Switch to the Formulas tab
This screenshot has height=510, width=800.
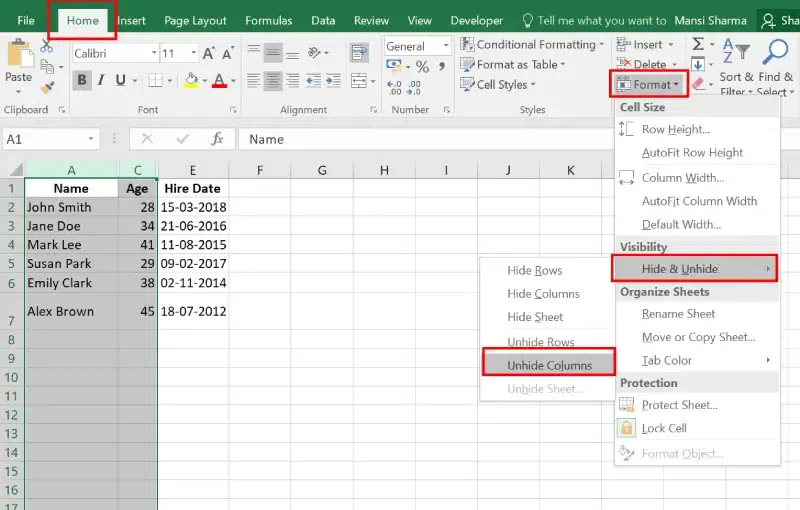tap(268, 20)
